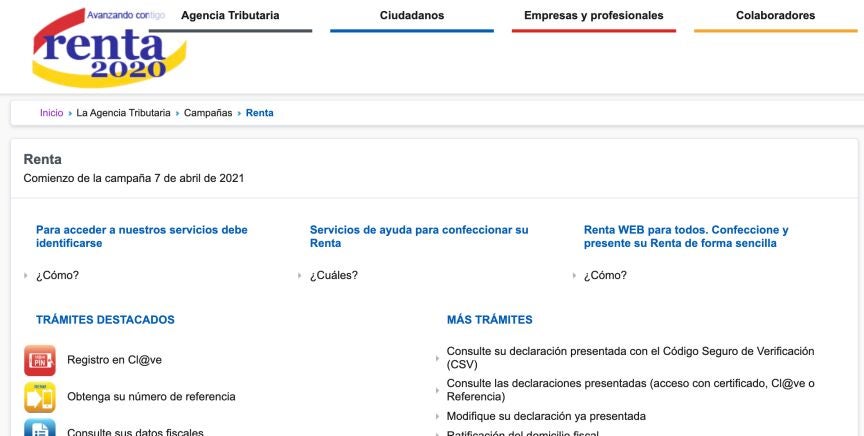Open Consulte sus datos fiscales
The image size is (864, 436).
[x=135, y=432]
